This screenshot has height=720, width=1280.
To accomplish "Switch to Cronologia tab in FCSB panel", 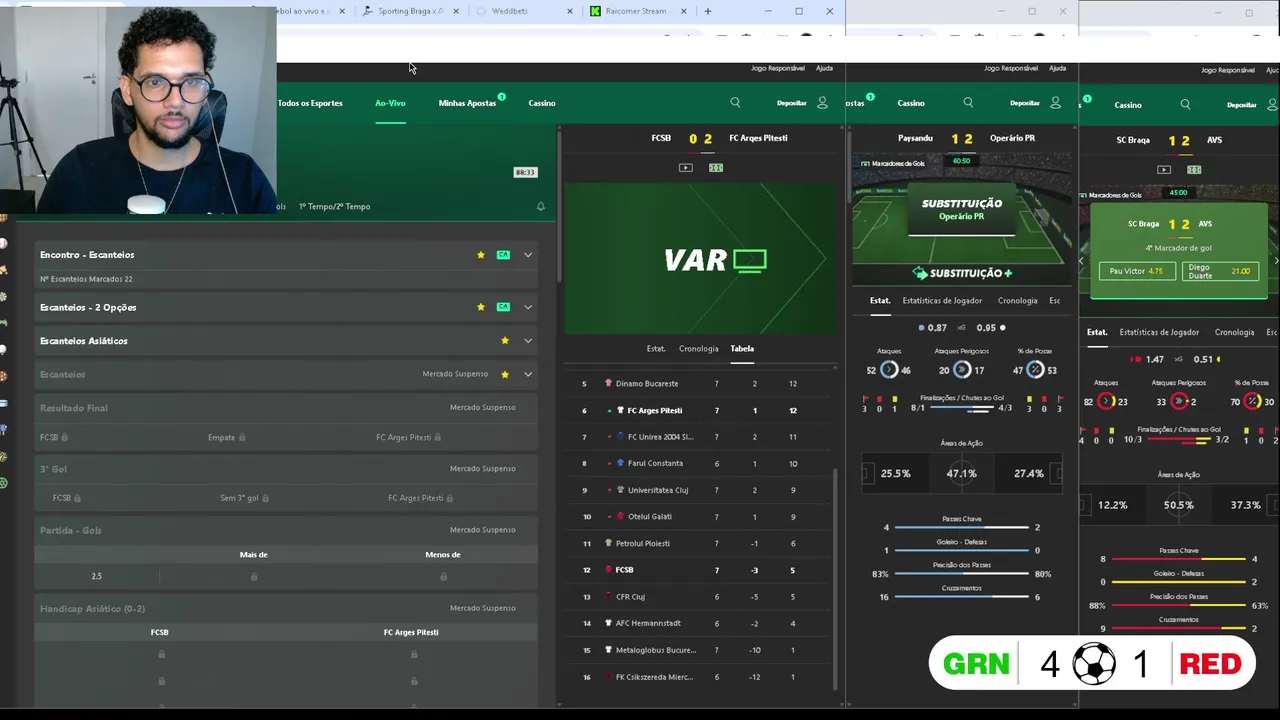I will tap(698, 349).
